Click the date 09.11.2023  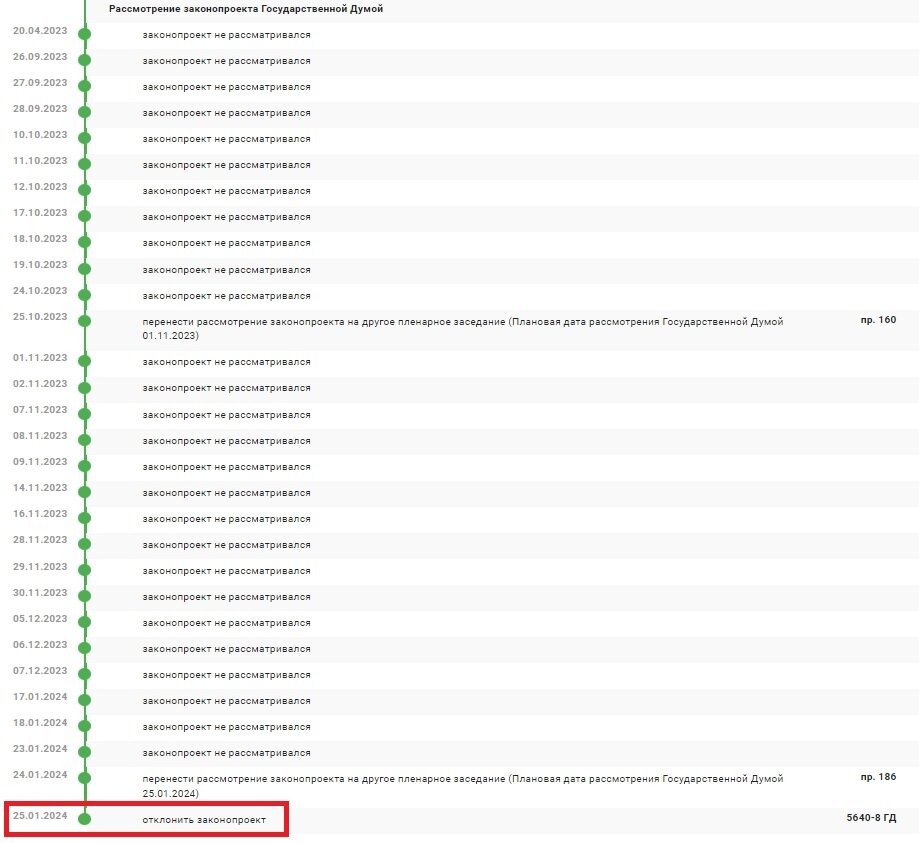click(x=40, y=461)
